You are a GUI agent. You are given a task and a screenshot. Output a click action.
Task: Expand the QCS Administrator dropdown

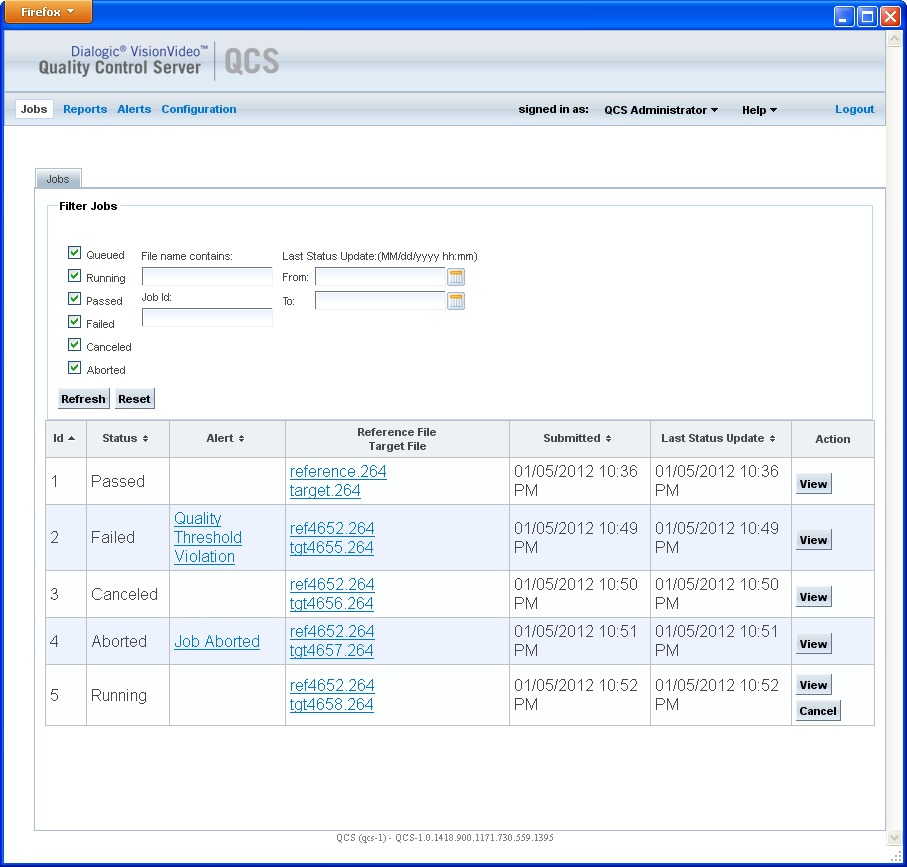click(x=661, y=110)
